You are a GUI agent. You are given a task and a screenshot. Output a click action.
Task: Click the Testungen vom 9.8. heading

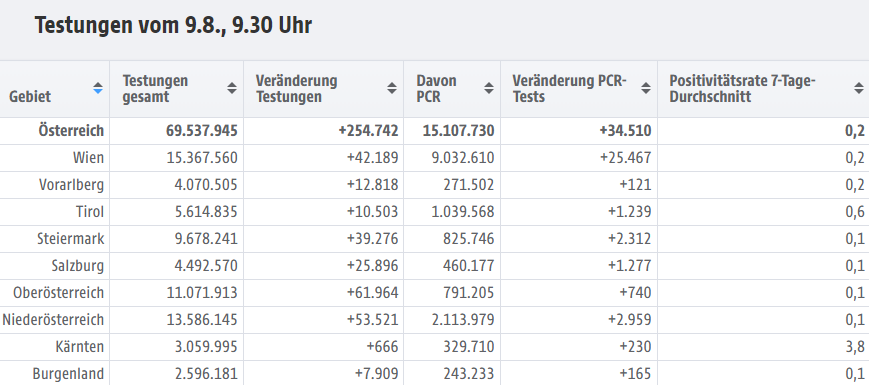pos(173,25)
